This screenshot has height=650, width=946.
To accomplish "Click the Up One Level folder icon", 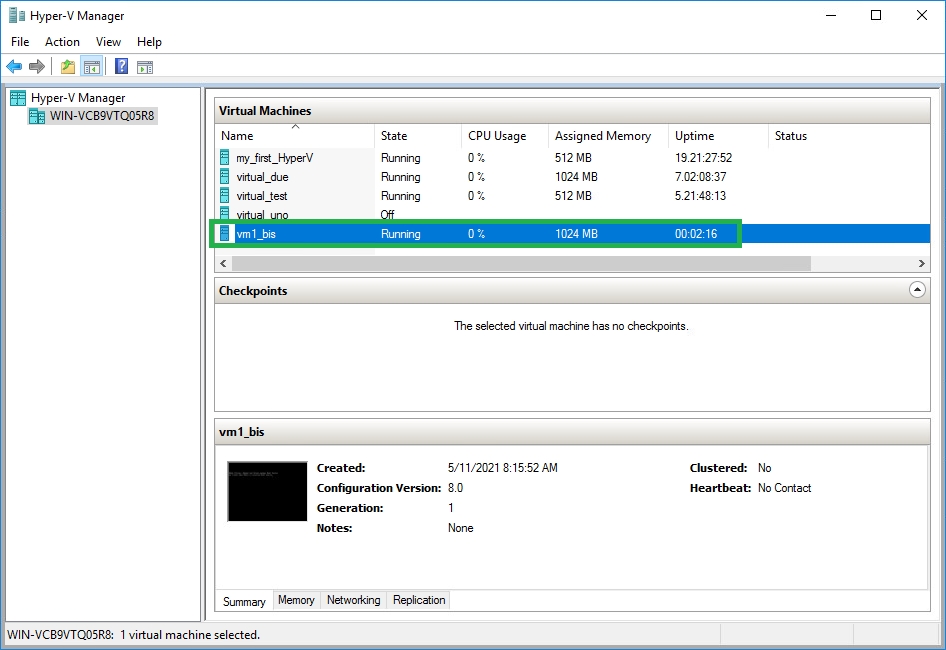I will coord(68,67).
